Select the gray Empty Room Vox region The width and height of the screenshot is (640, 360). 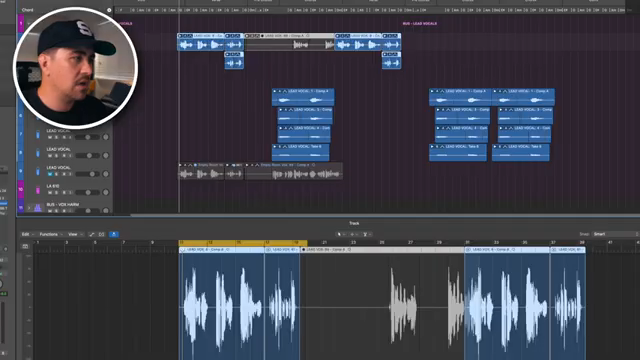[x=294, y=171]
